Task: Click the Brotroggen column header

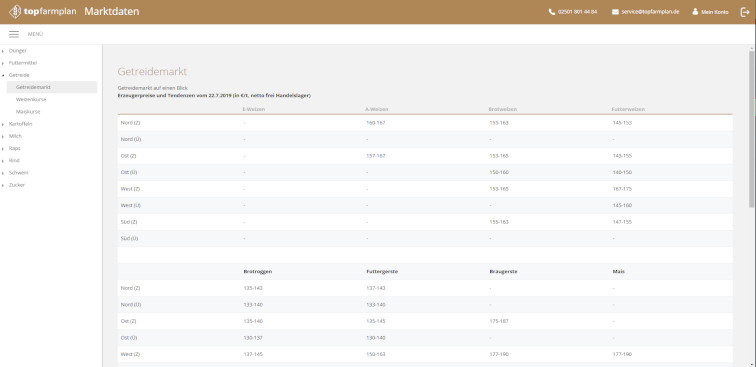Action: tap(258, 272)
